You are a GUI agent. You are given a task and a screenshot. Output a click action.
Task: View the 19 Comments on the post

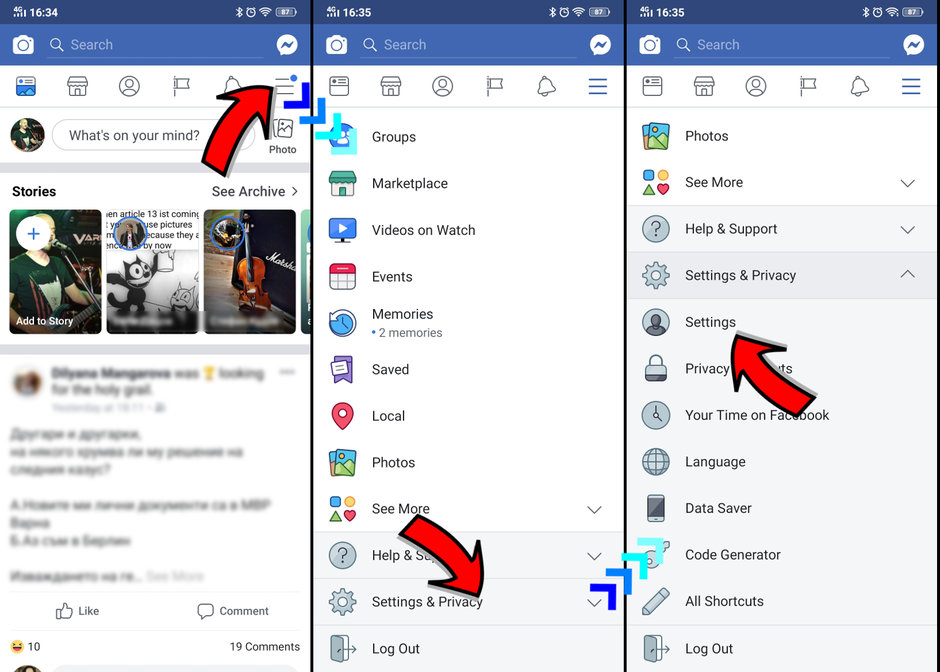pos(264,646)
